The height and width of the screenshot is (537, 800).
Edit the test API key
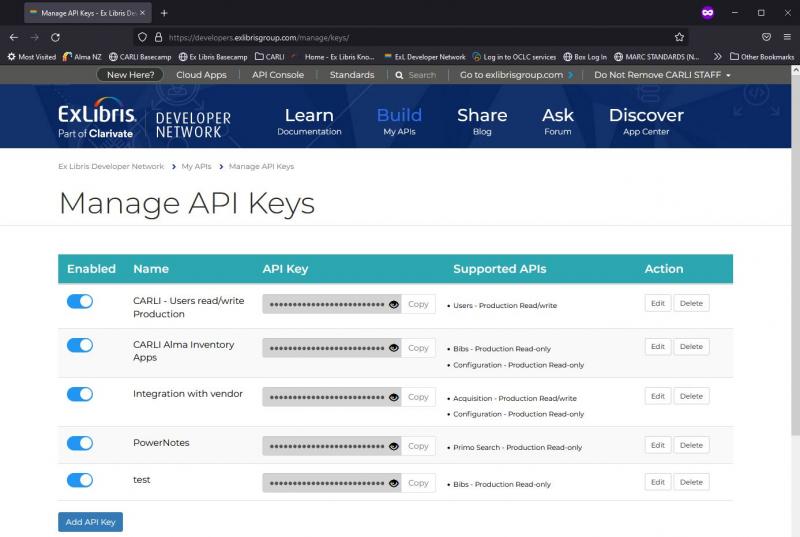tap(658, 482)
